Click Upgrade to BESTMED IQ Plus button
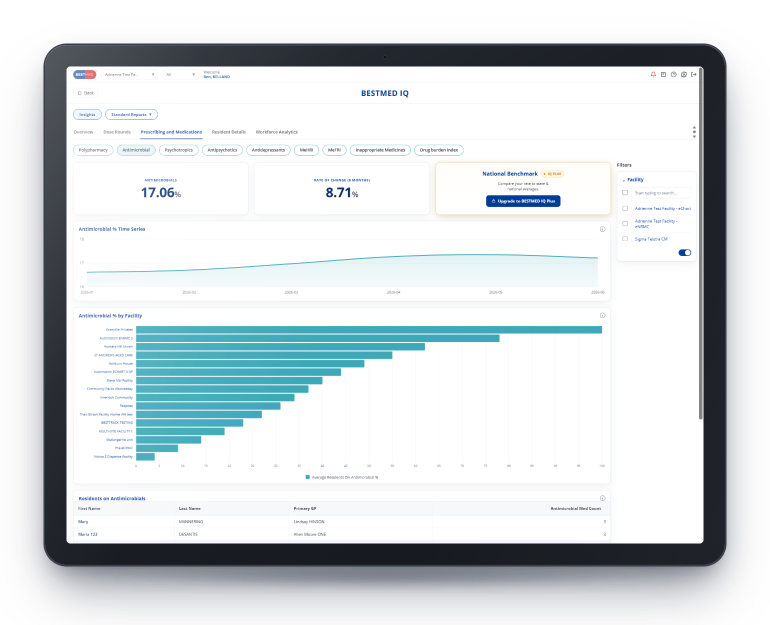The image size is (770, 625). 523,201
